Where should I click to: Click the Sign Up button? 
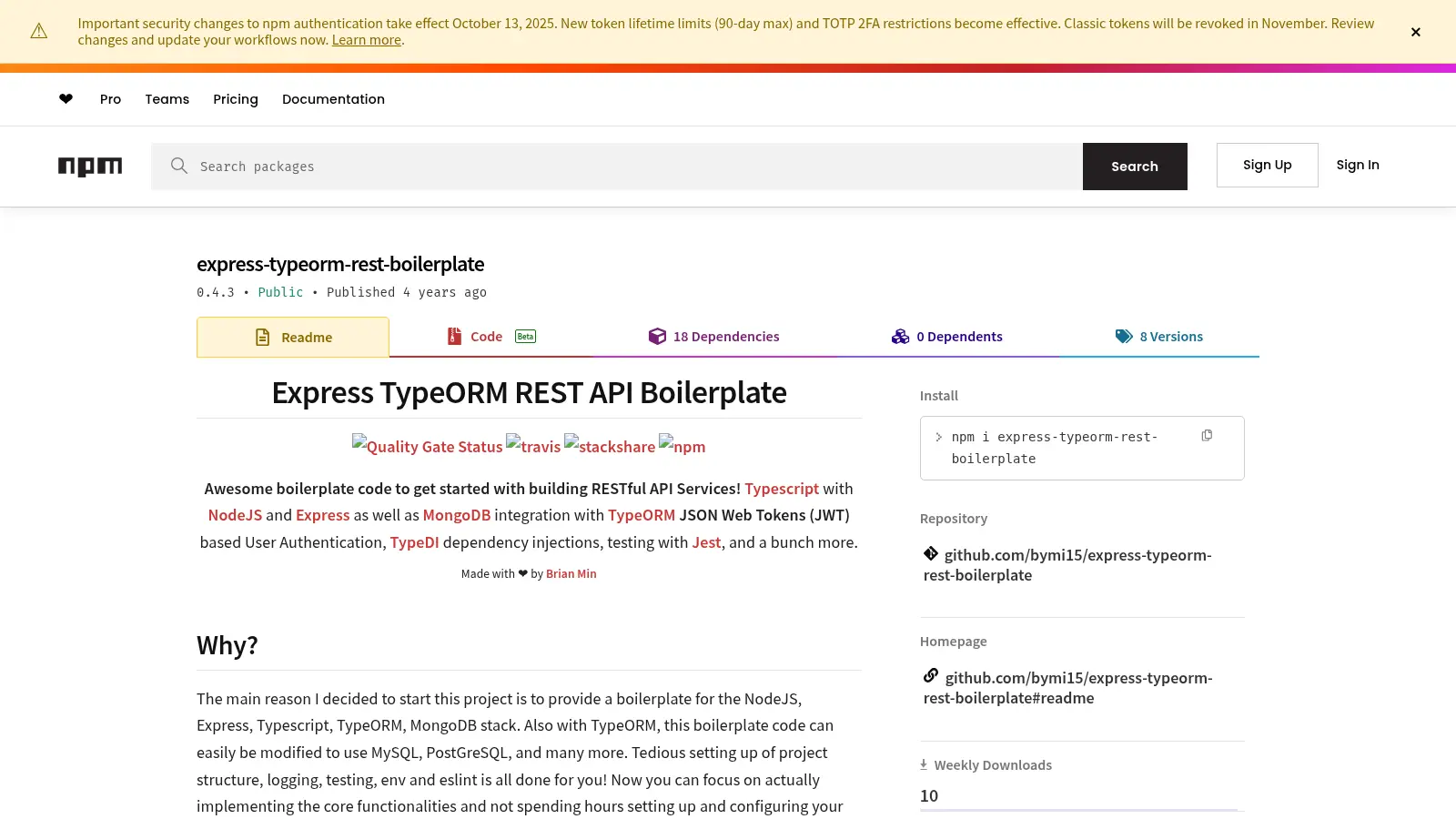click(1267, 165)
